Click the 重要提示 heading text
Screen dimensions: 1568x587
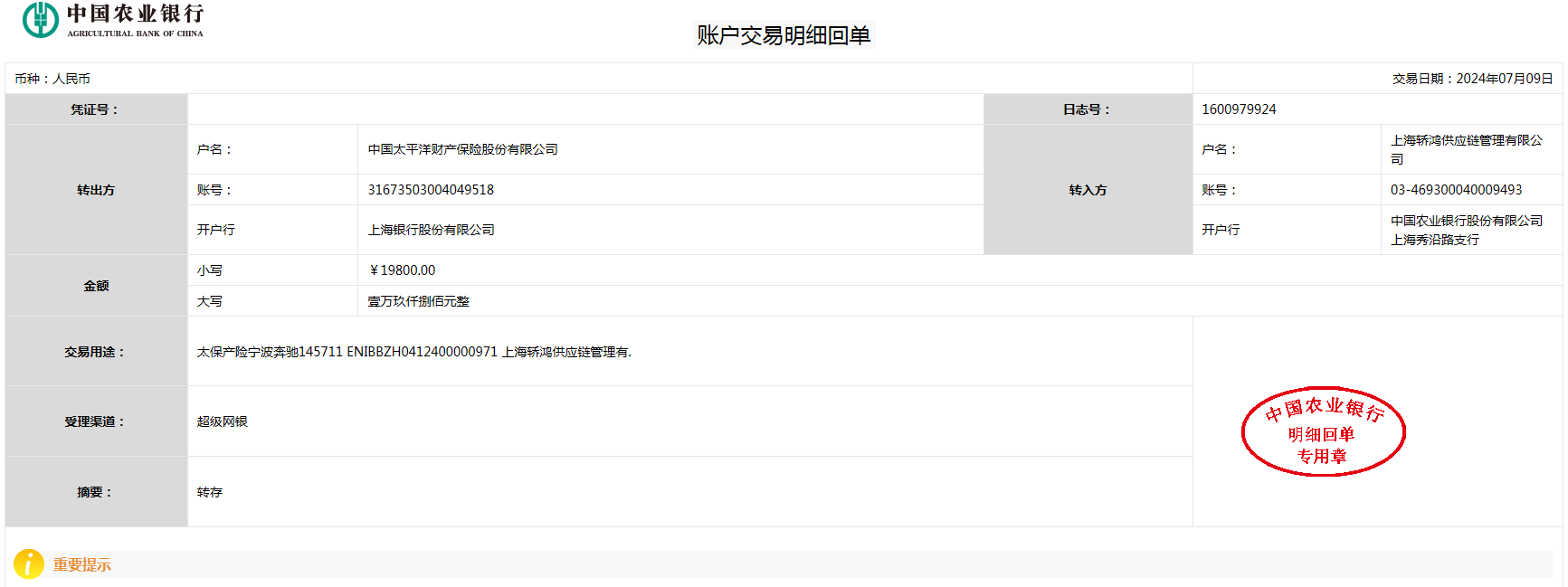pyautogui.click(x=81, y=564)
